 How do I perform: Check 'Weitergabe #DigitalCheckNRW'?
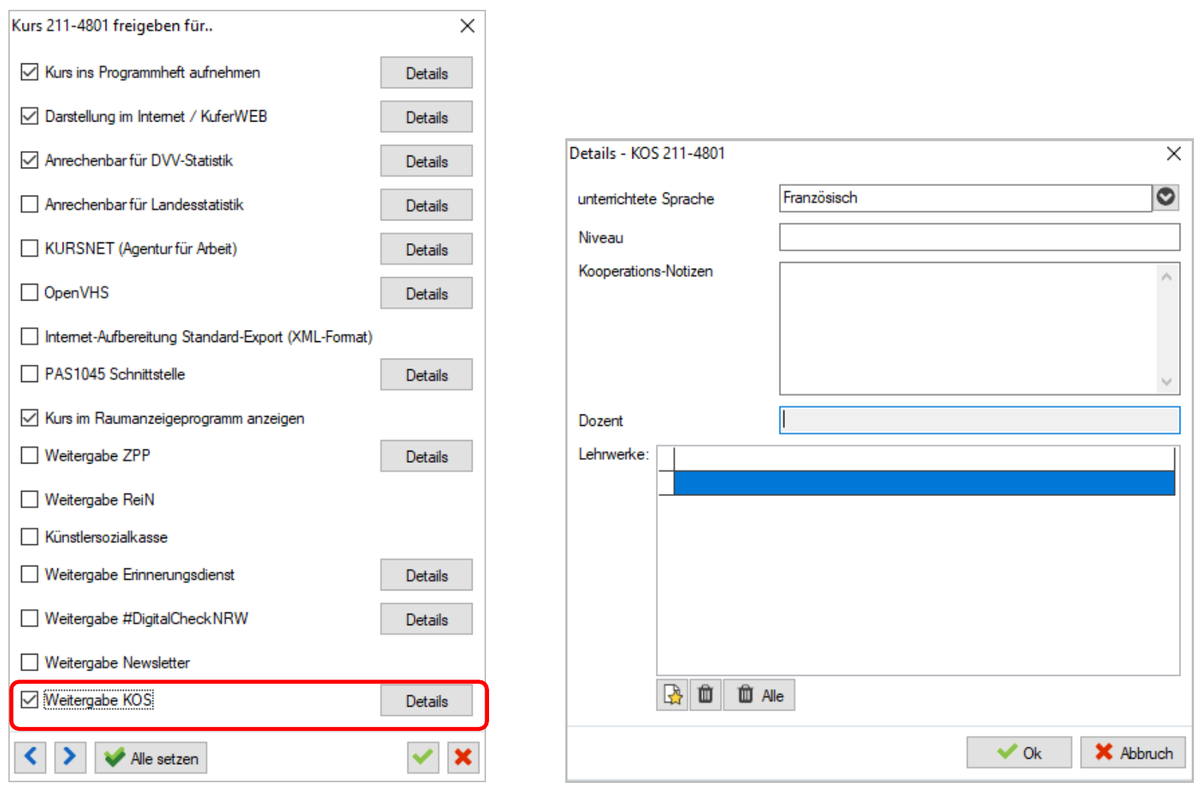coord(29,619)
